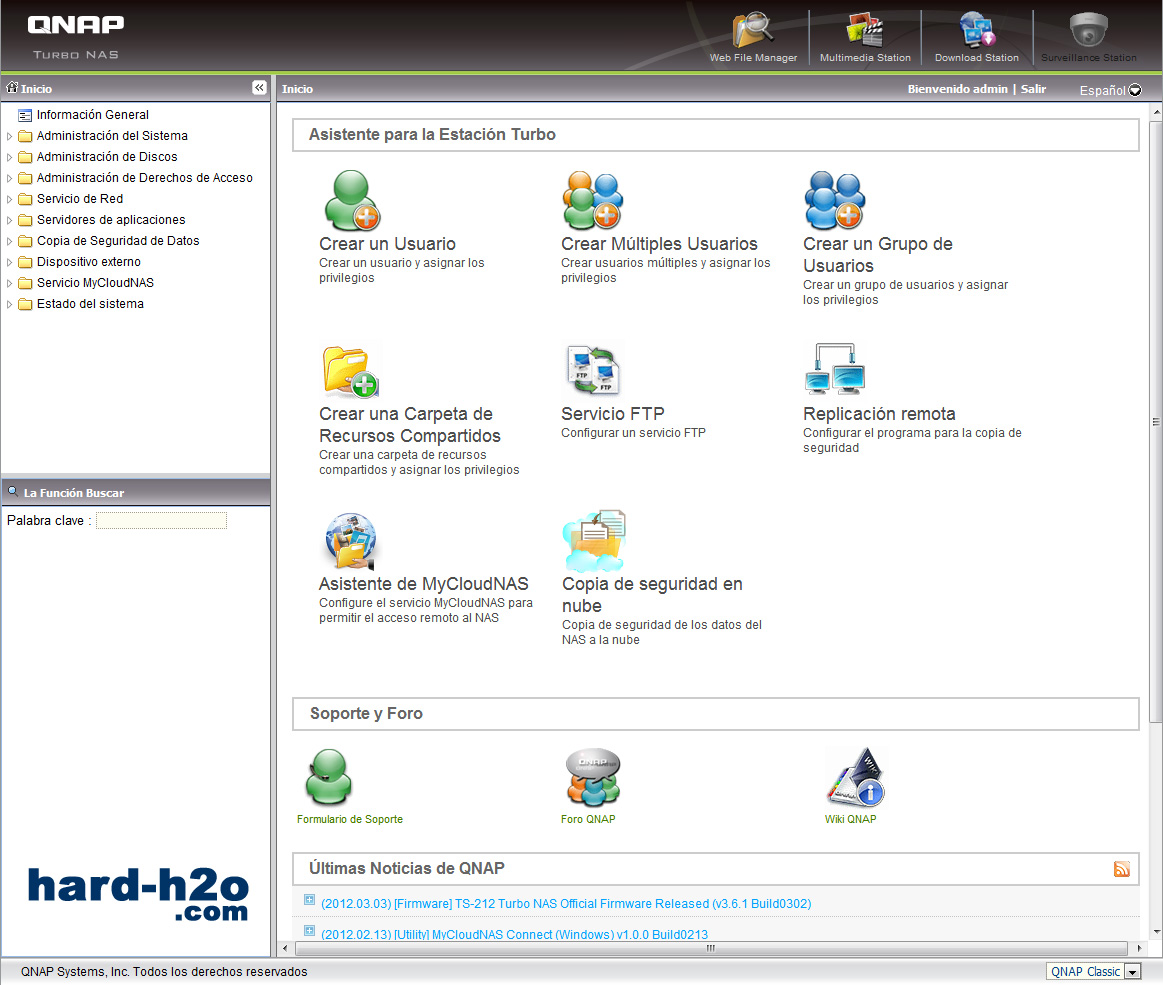
Task: Expand Copia de Seguridad de Datos
Action: tap(9, 241)
